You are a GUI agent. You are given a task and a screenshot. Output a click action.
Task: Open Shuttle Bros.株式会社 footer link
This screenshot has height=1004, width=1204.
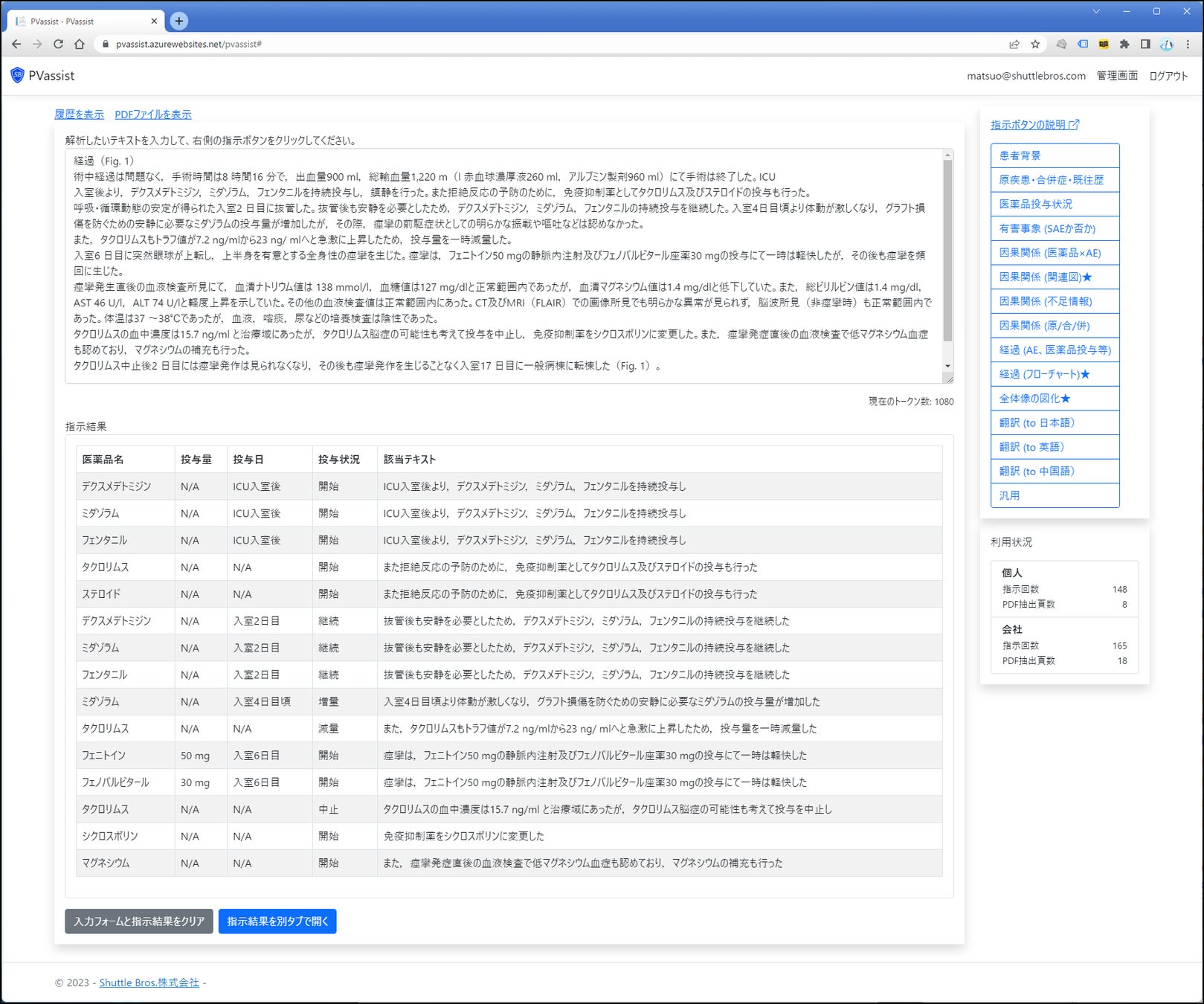pos(149,982)
